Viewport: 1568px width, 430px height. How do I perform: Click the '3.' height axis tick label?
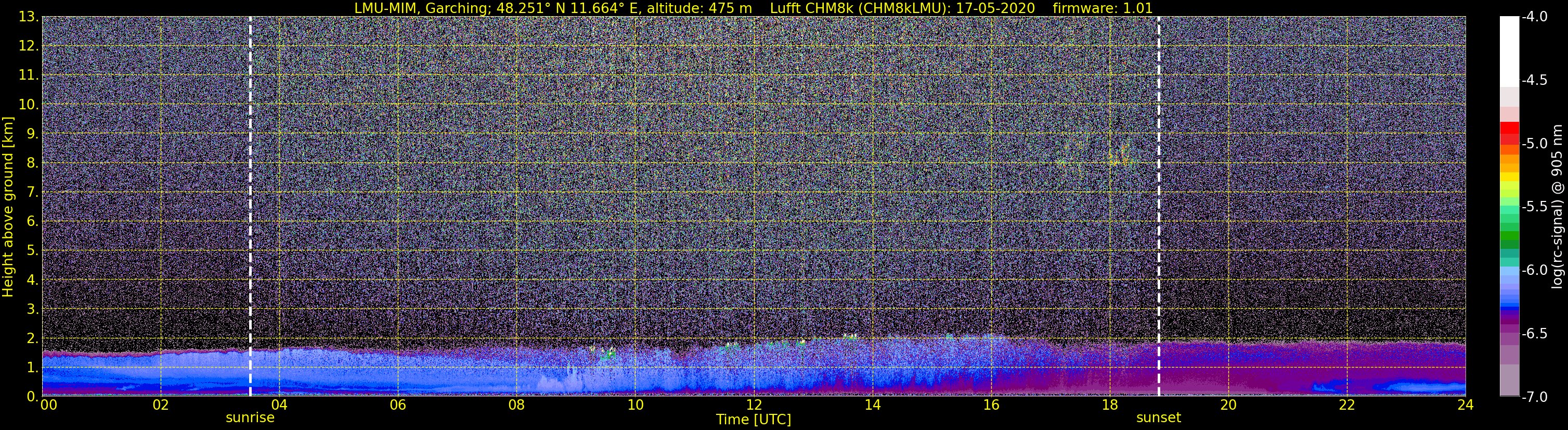click(x=32, y=309)
